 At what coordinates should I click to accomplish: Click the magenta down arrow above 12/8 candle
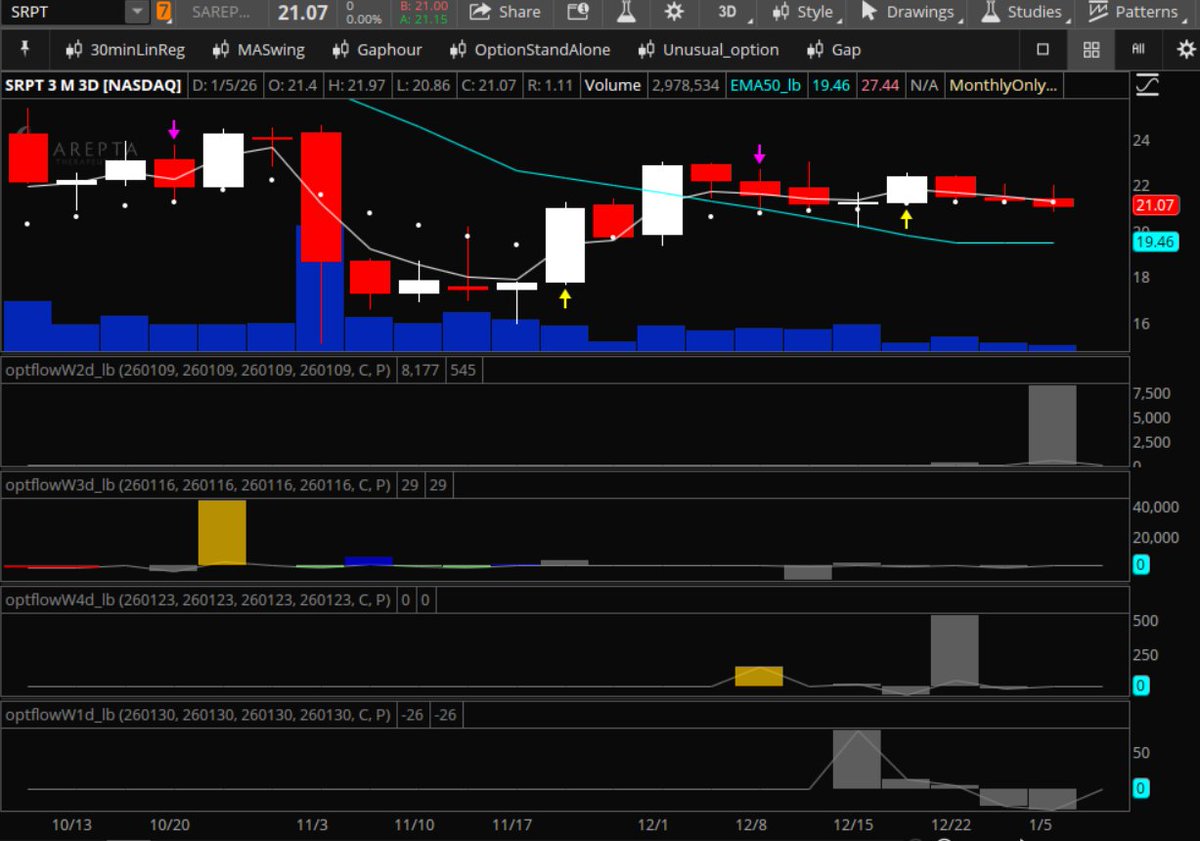click(760, 154)
